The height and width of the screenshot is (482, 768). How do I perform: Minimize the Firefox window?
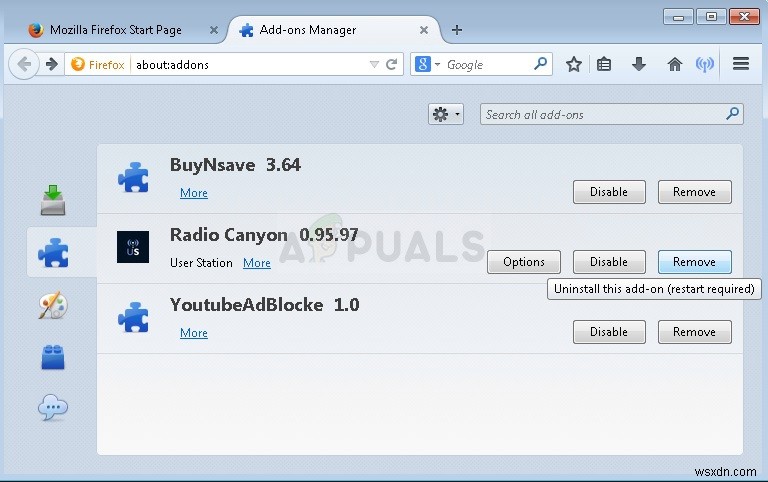[678, 17]
